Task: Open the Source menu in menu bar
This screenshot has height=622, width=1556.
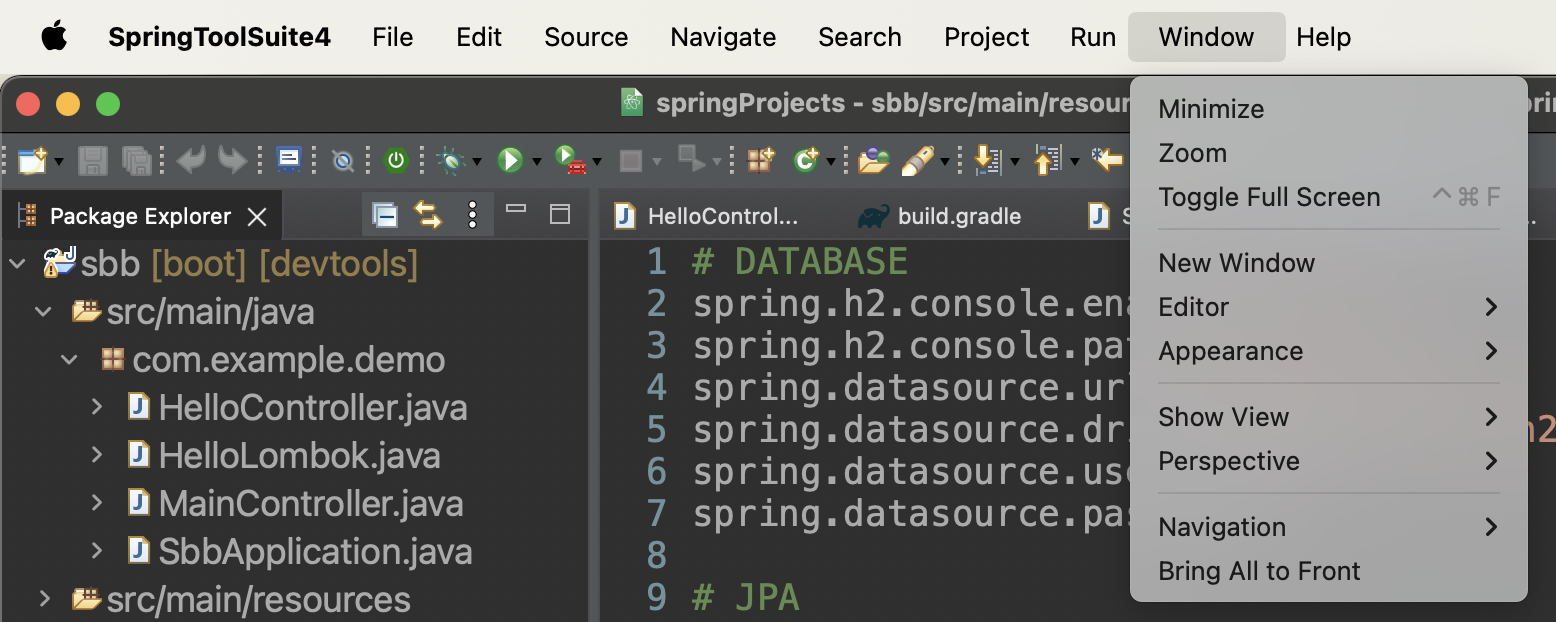Action: (x=586, y=37)
